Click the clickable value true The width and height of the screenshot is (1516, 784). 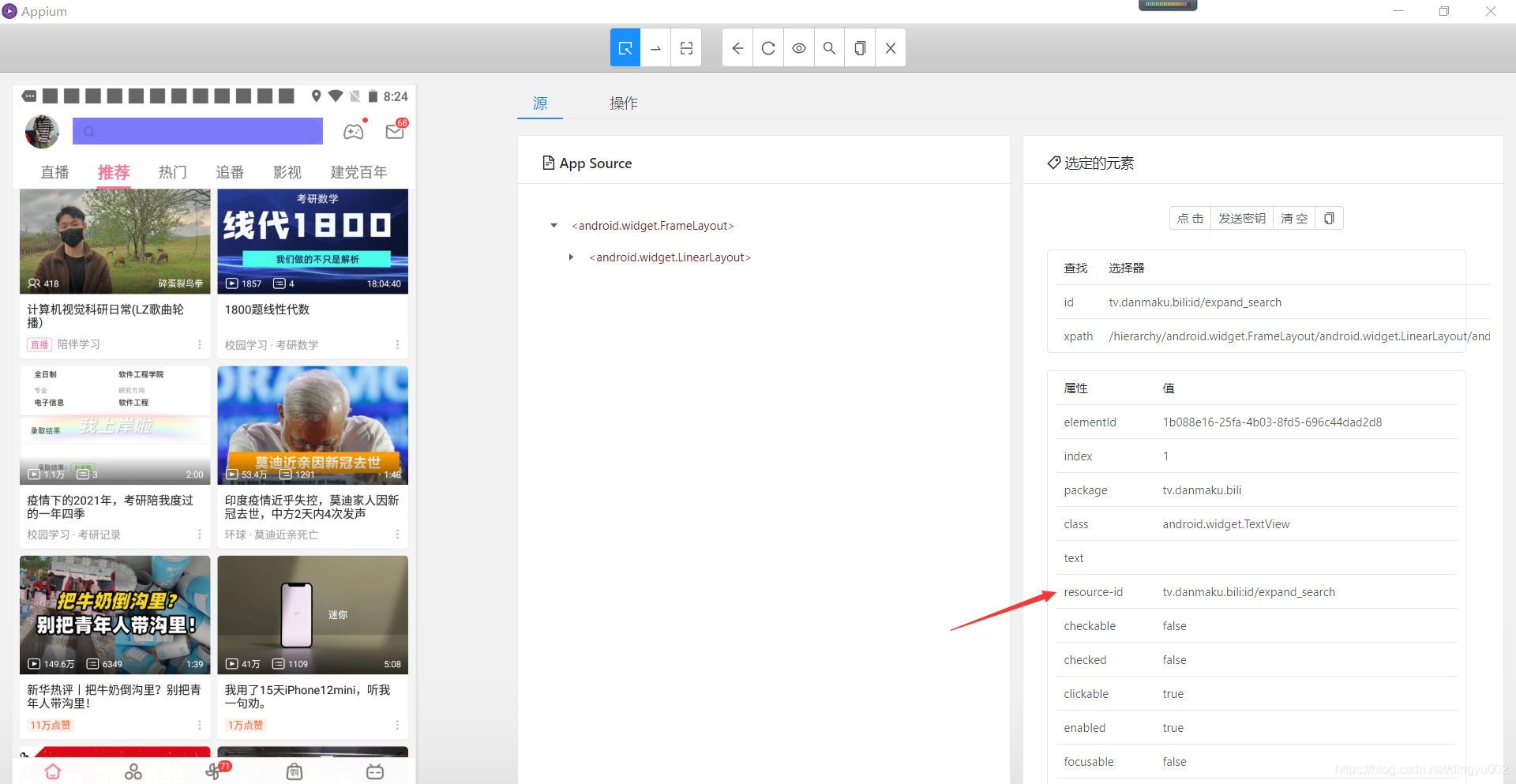pyautogui.click(x=1173, y=694)
